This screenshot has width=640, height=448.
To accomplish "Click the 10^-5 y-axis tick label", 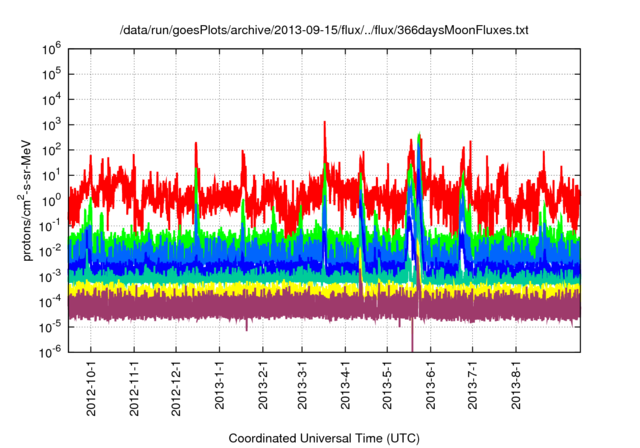I will [x=50, y=327].
